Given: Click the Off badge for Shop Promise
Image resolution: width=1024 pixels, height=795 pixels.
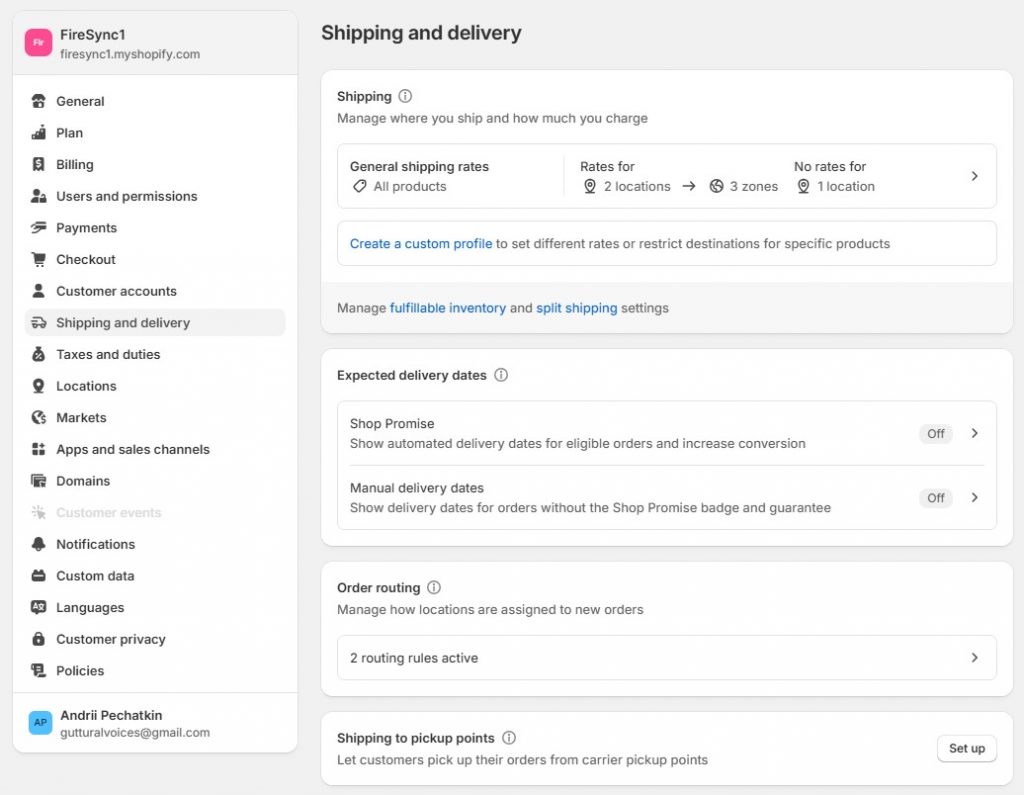Looking at the screenshot, I should pos(935,433).
